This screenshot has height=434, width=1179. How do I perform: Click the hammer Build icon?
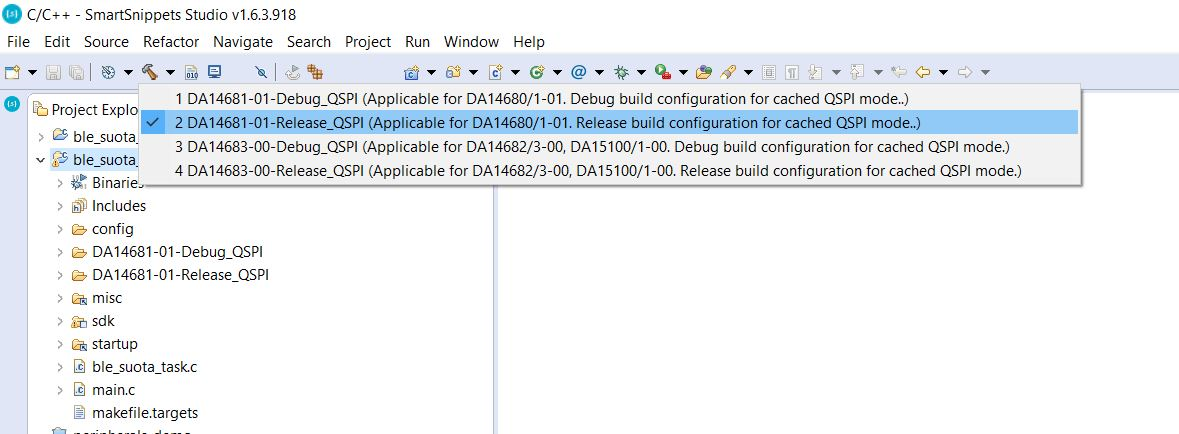[x=150, y=72]
